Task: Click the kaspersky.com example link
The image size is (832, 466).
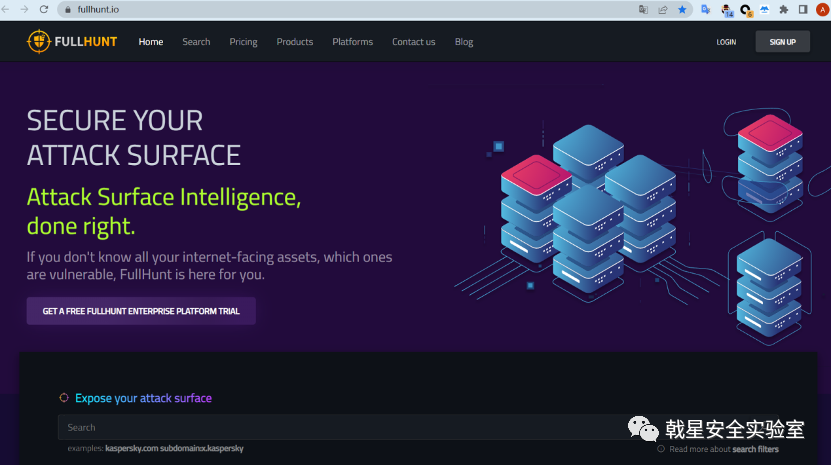Action: tap(132, 448)
